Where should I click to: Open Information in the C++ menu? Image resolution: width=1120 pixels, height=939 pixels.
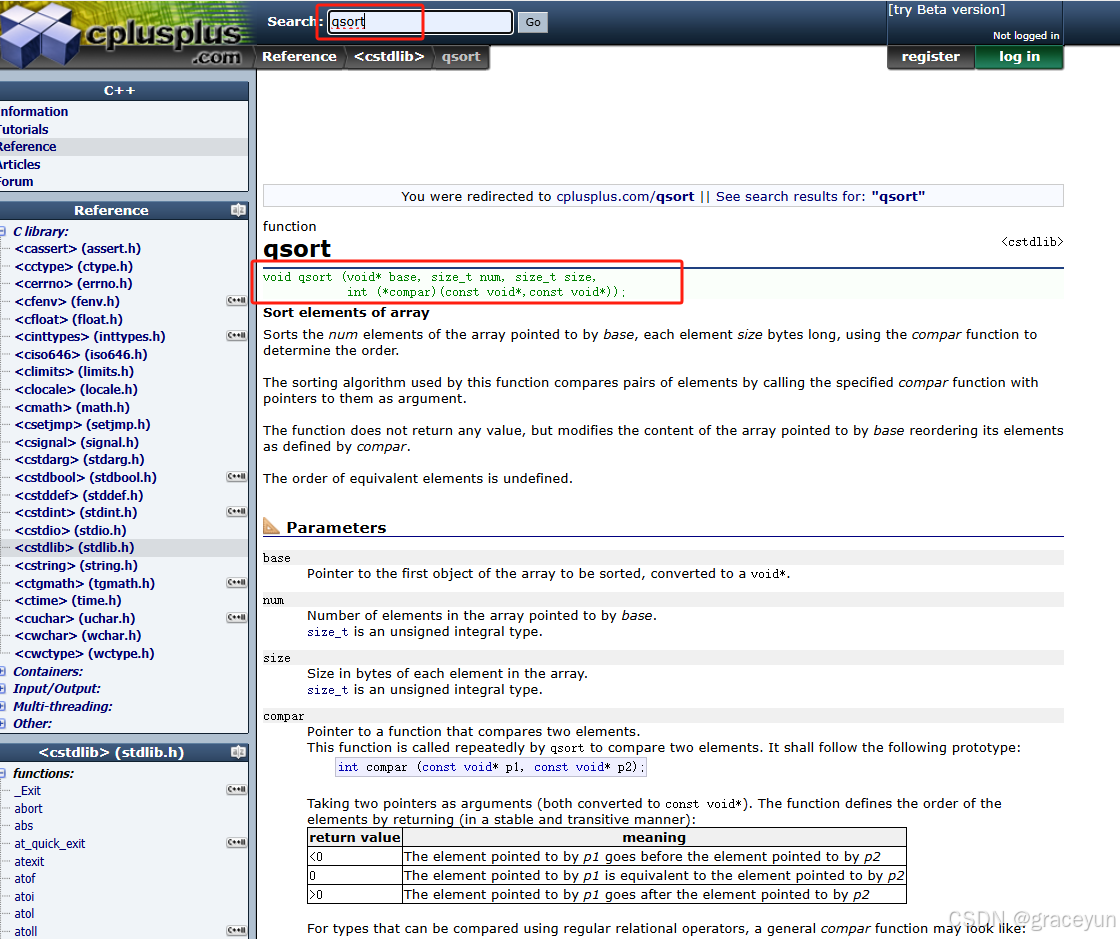(x=34, y=111)
